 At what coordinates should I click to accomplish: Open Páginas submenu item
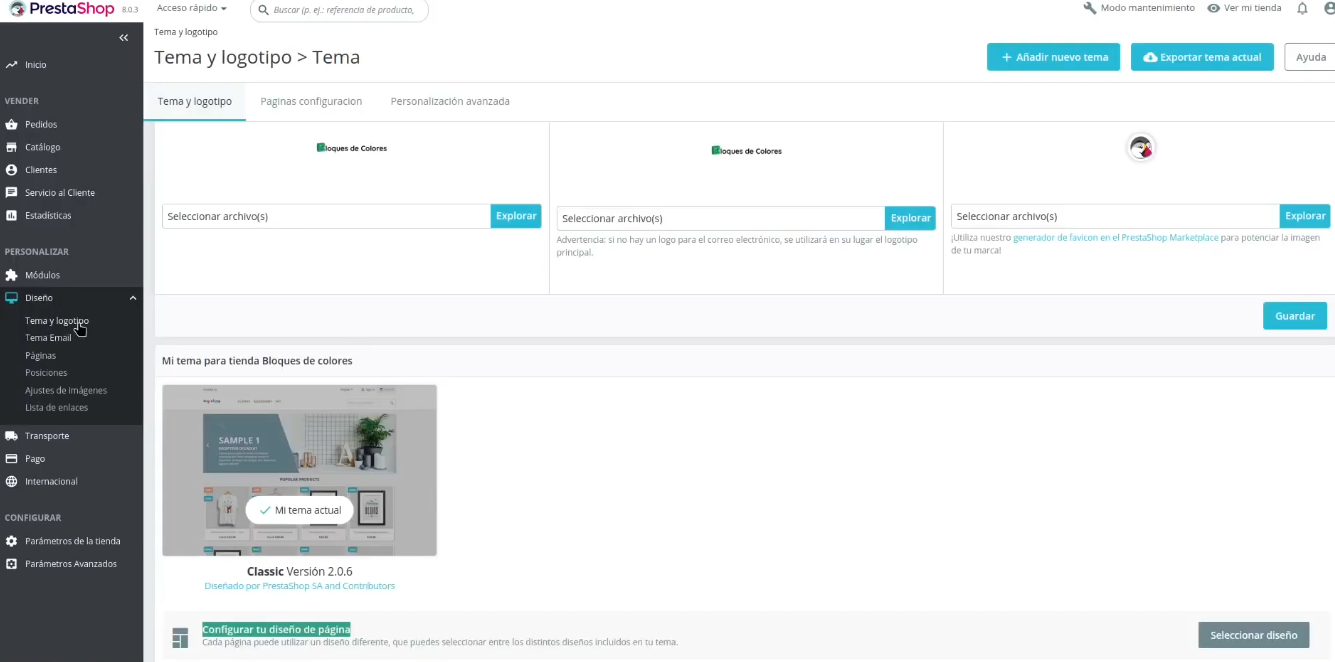41,355
